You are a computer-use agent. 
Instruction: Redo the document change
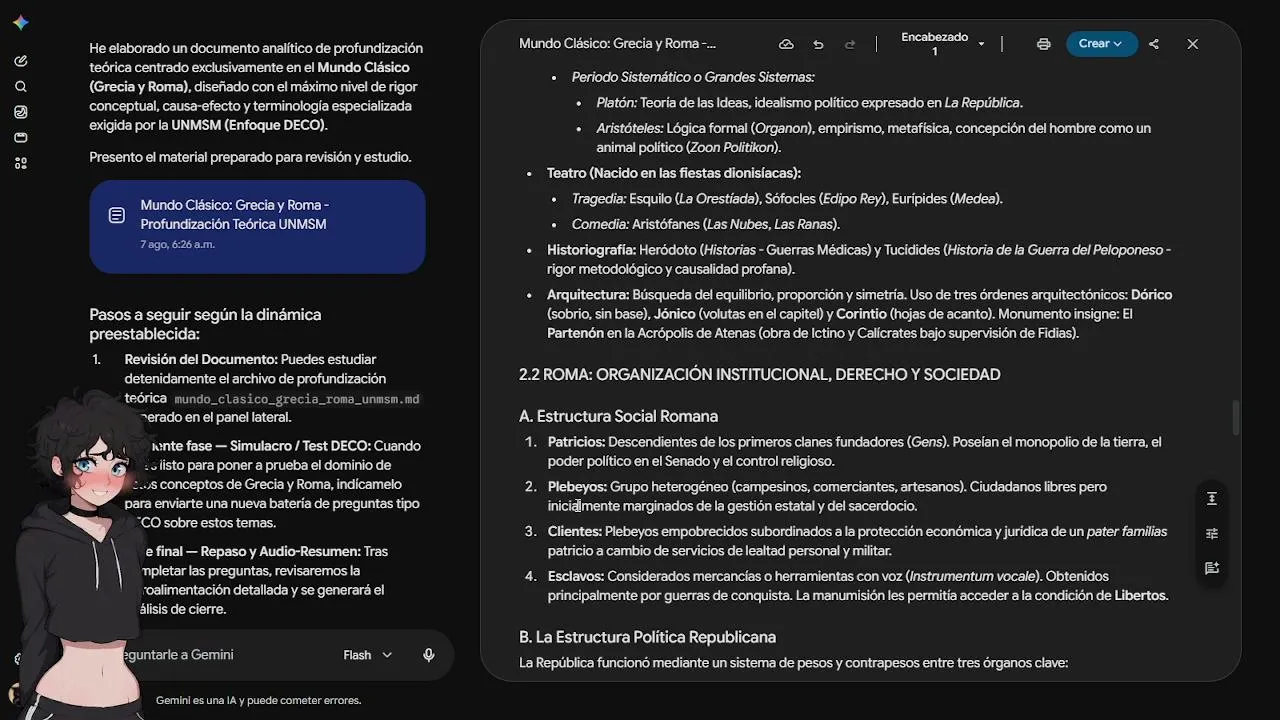[850, 44]
